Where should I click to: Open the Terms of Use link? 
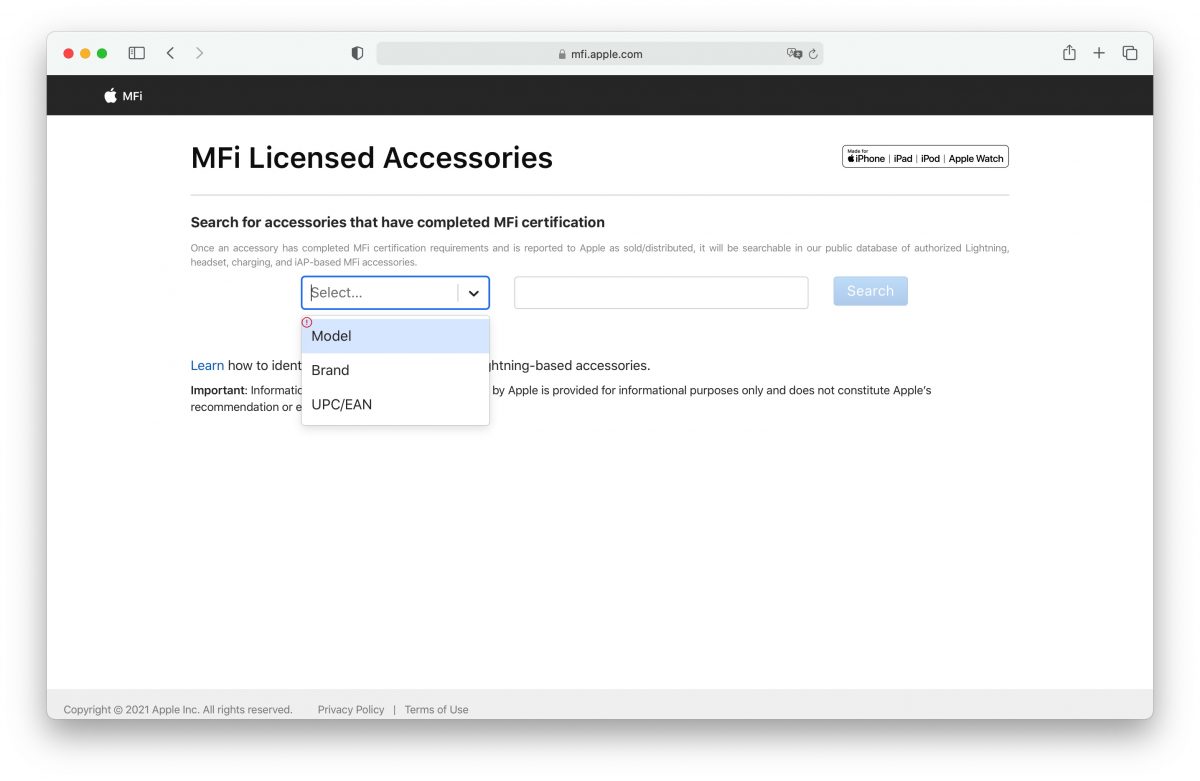436,710
